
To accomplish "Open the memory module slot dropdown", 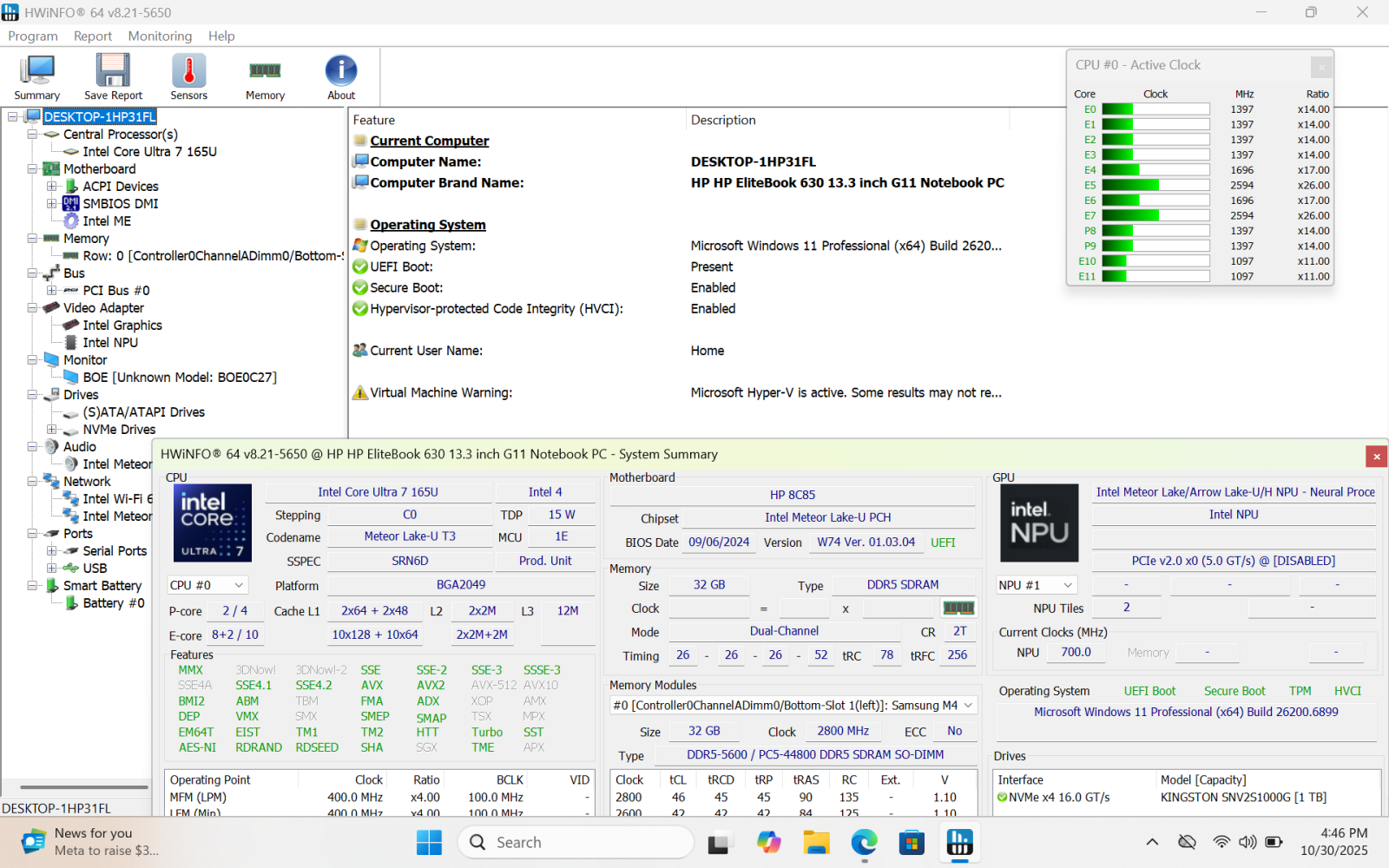I will tap(793, 706).
